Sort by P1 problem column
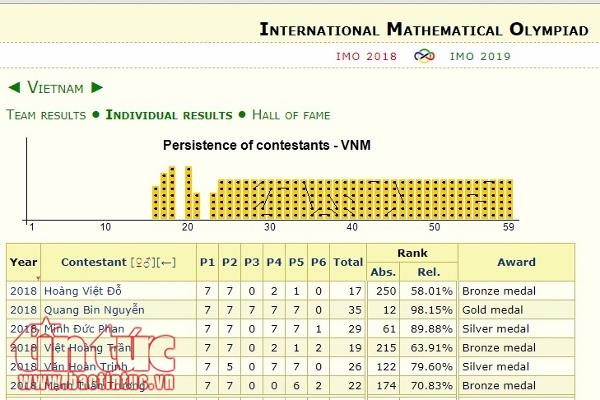 click(x=207, y=262)
